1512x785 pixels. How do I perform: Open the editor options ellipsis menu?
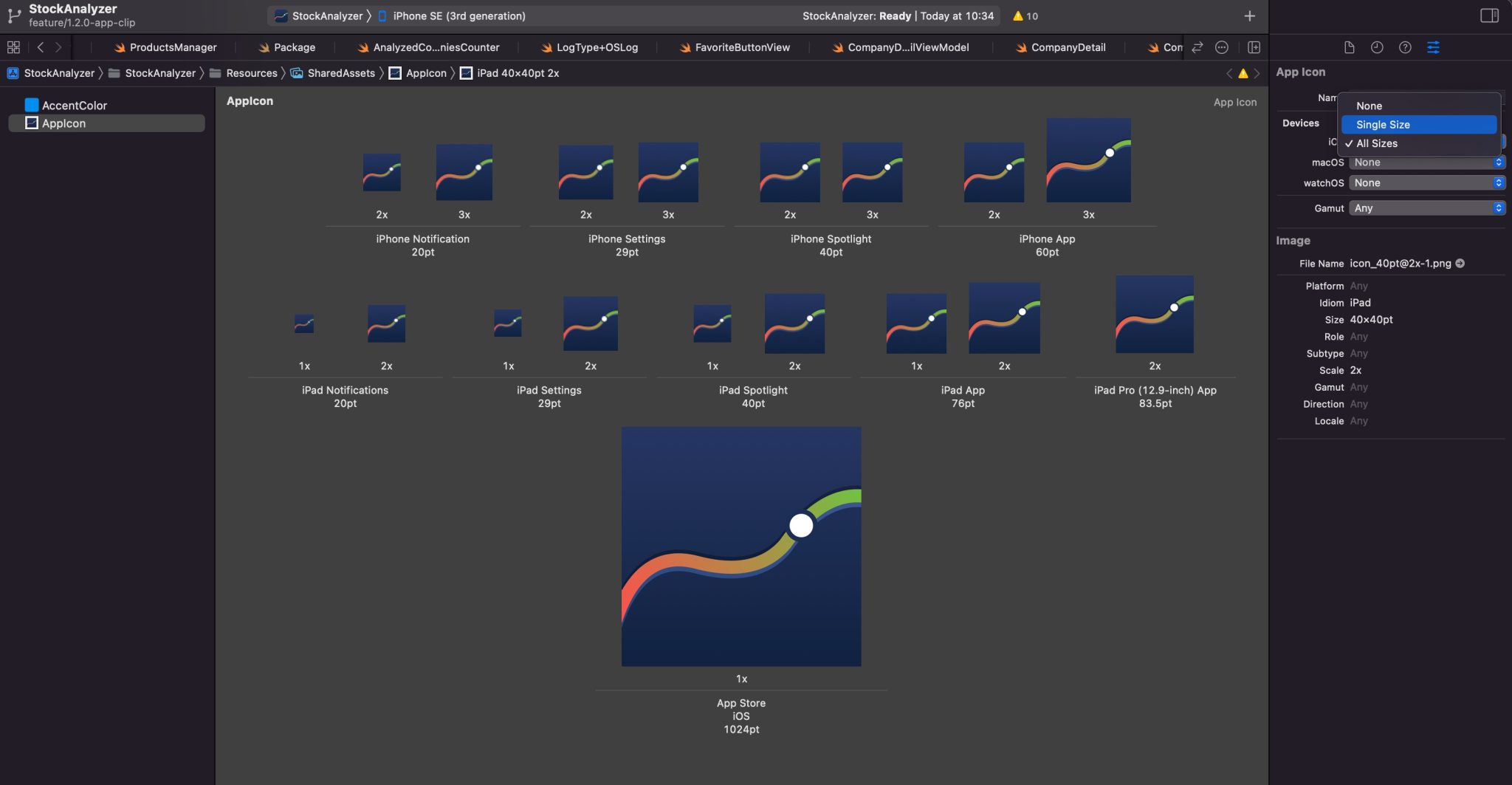pos(1223,47)
